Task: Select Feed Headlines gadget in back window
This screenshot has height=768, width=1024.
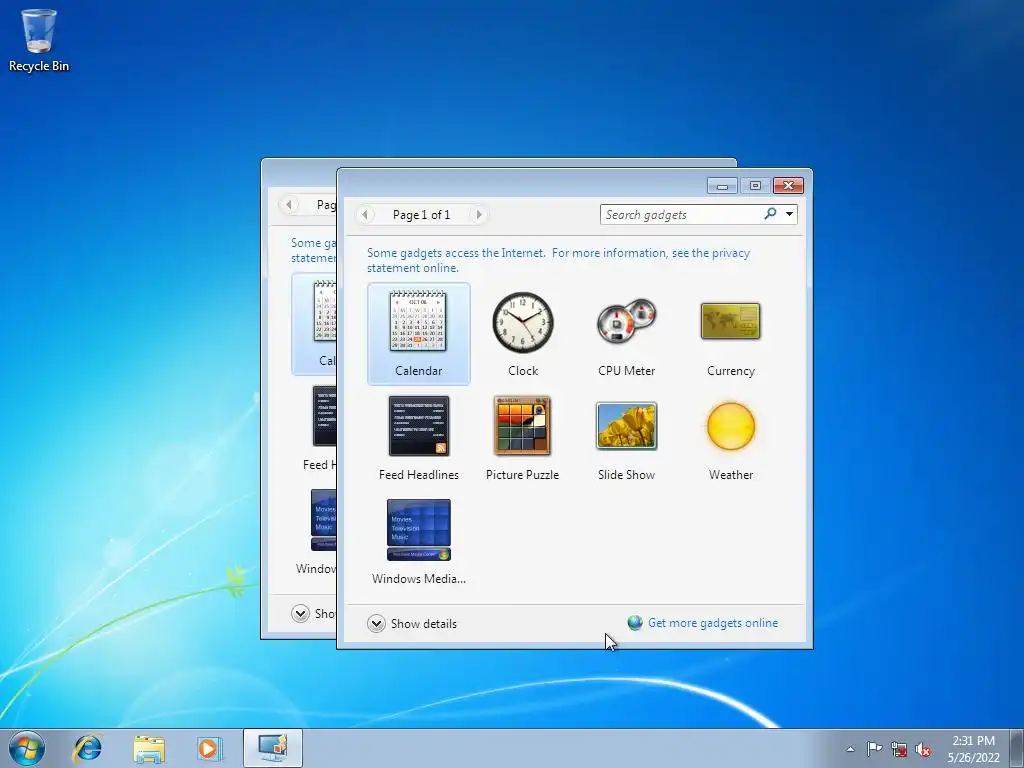Action: (x=319, y=428)
